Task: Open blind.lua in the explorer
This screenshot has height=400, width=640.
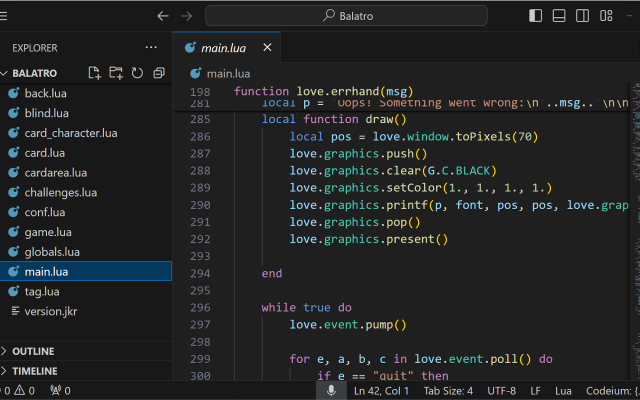Action: (x=86, y=113)
